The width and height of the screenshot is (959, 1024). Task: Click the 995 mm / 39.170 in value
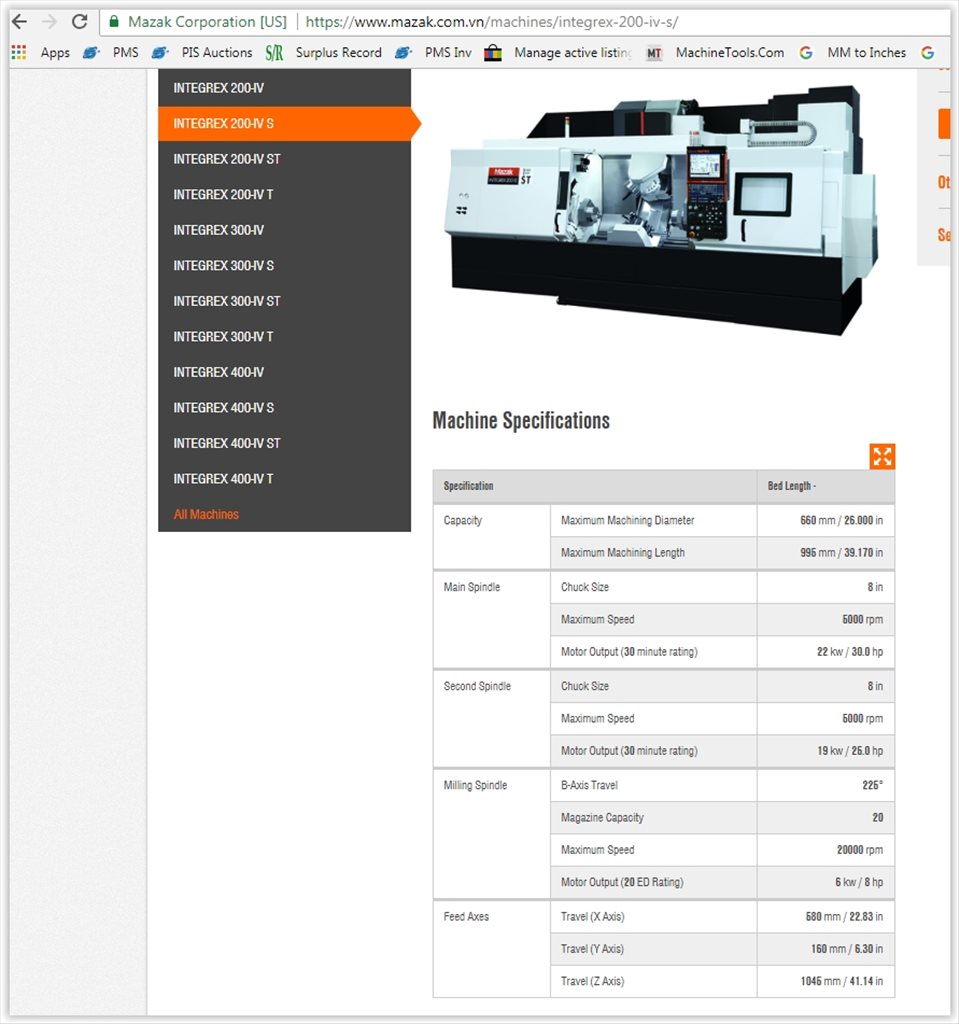[841, 552]
